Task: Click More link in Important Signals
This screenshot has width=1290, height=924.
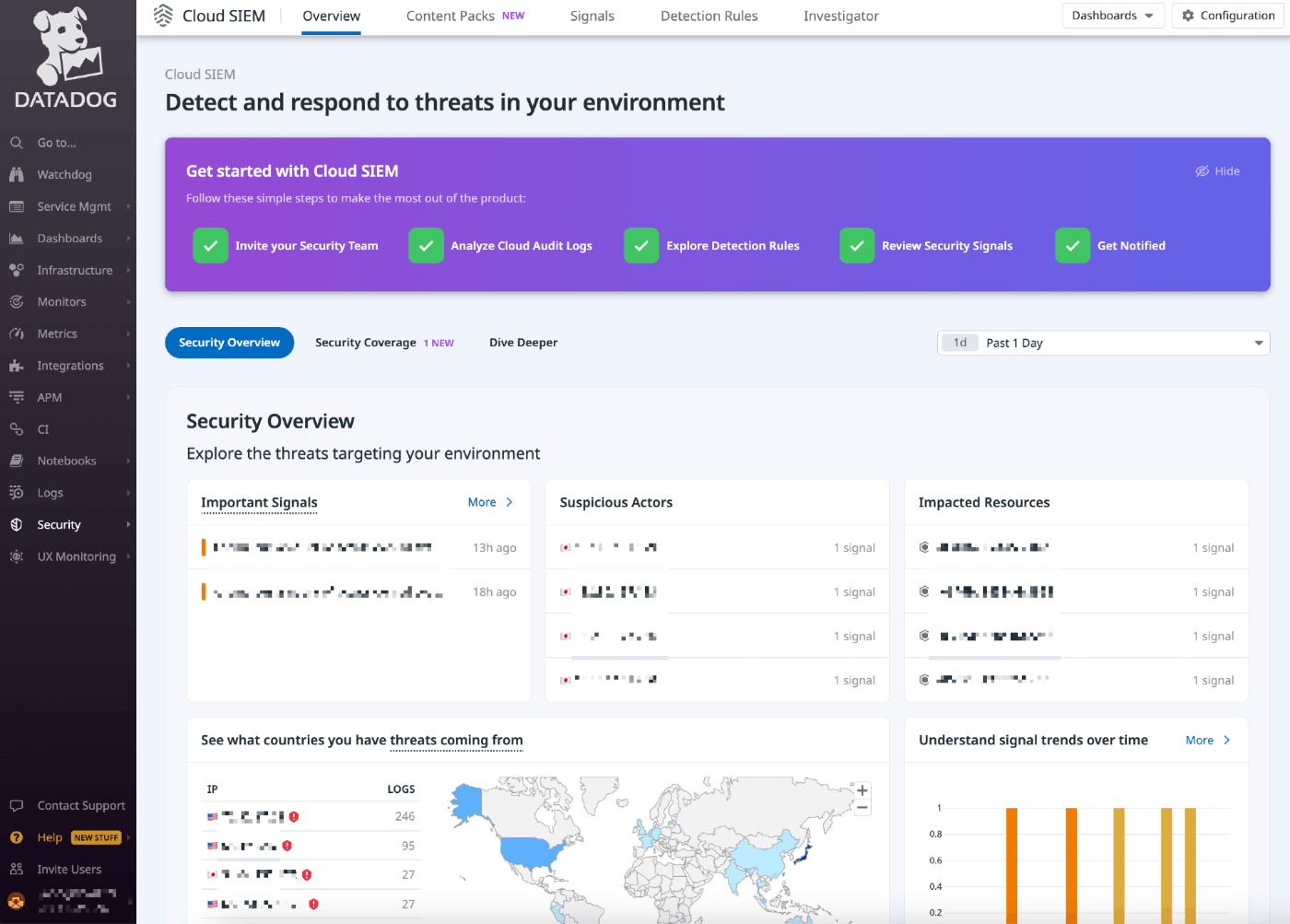Action: click(x=490, y=502)
